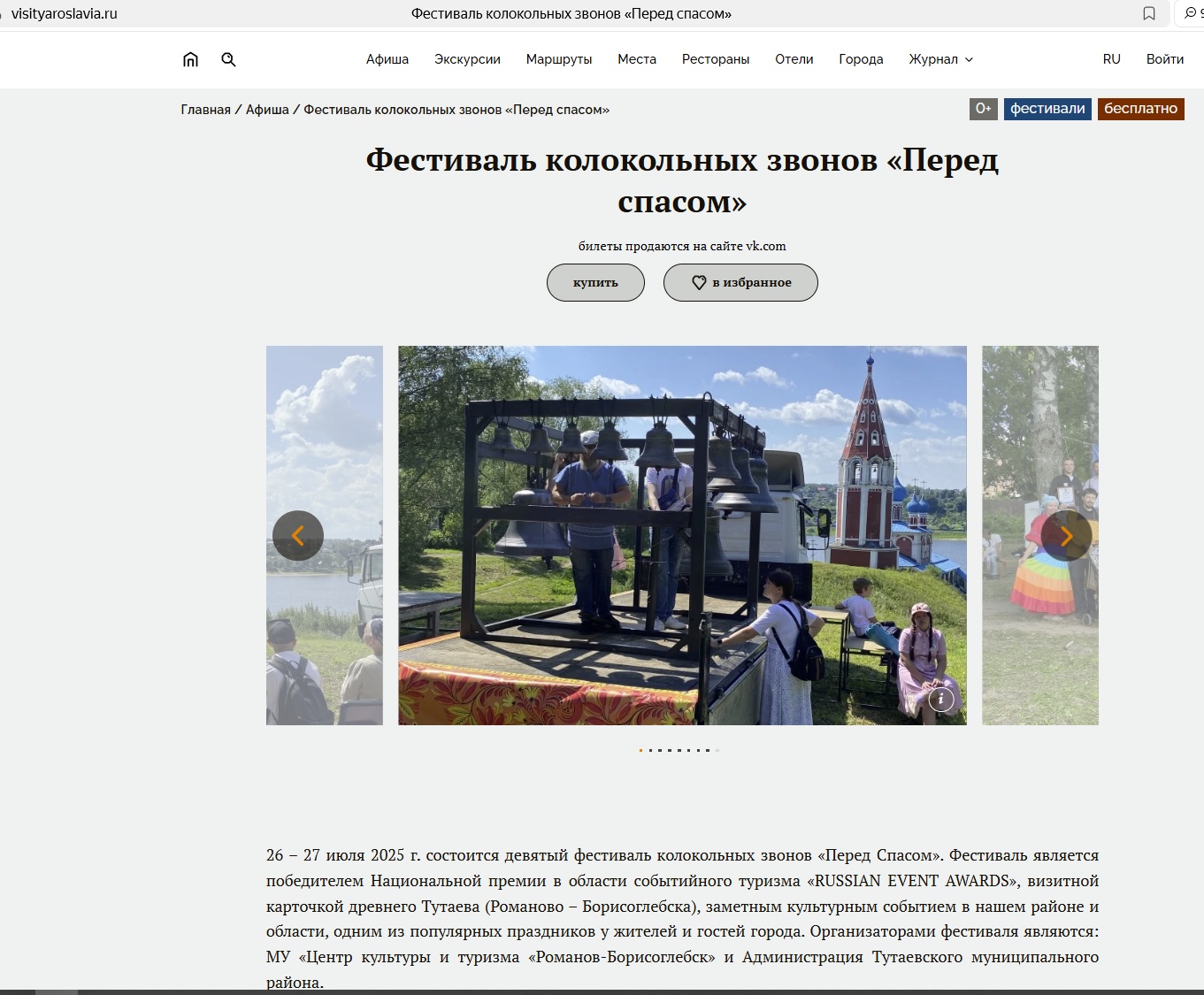Open the Афиша menu item
The image size is (1204, 995).
(x=387, y=59)
